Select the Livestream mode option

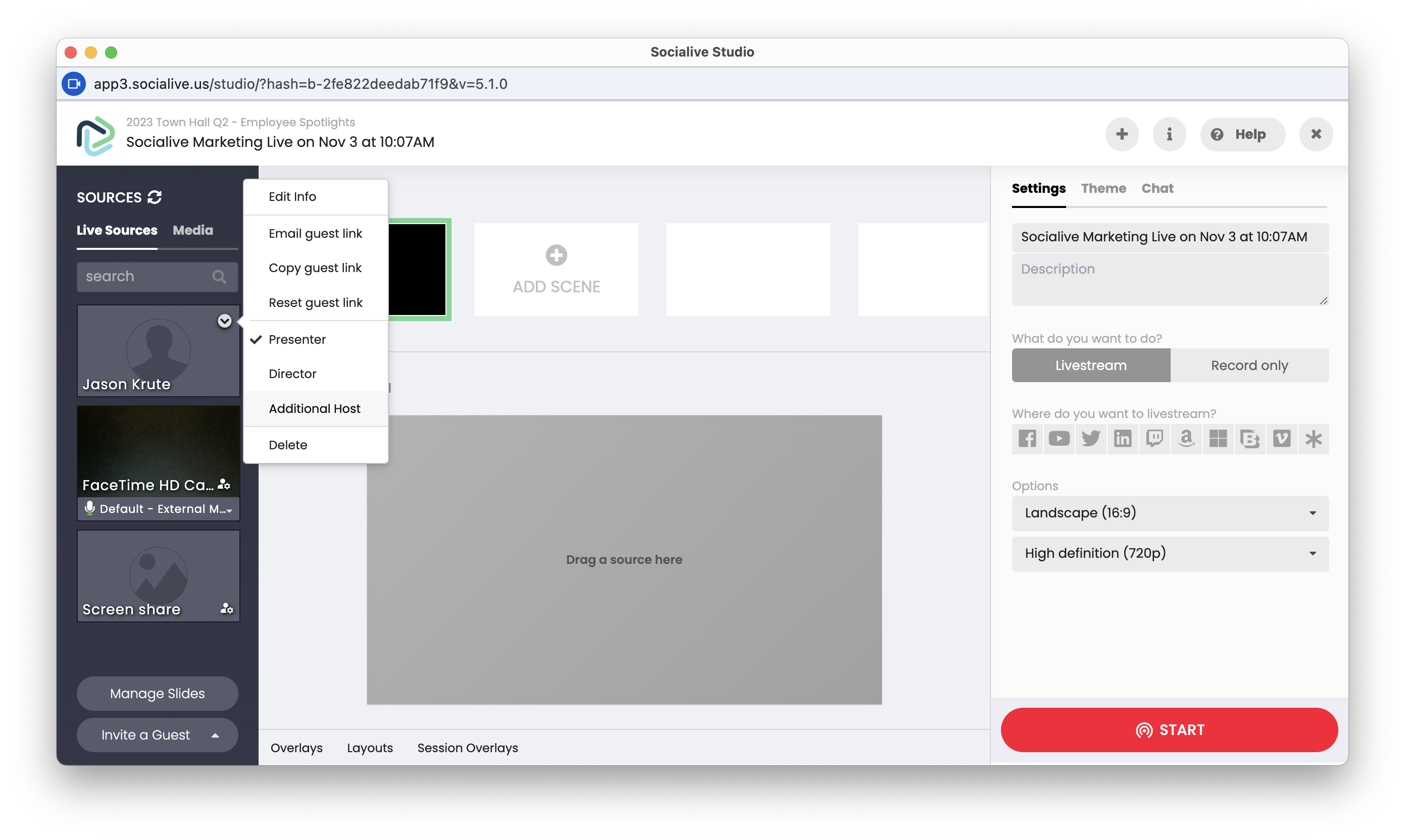pos(1090,365)
